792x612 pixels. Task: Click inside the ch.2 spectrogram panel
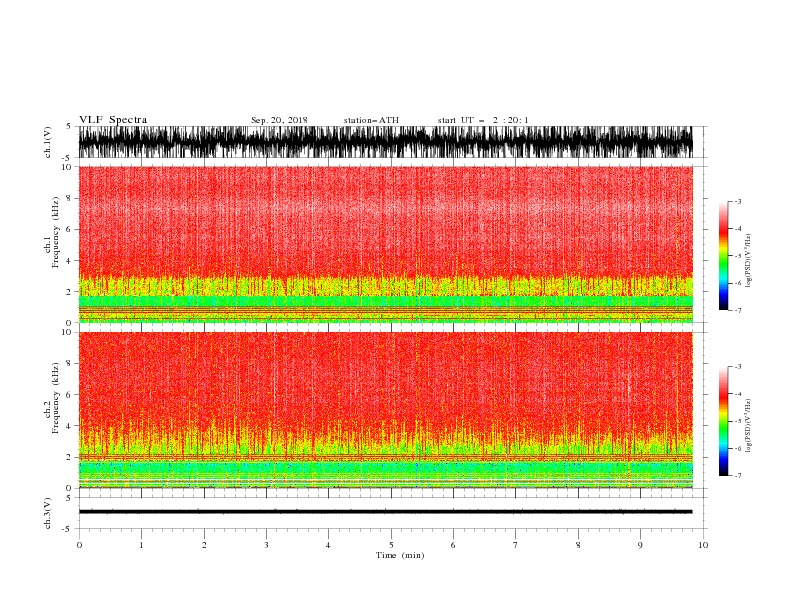[x=386, y=410]
